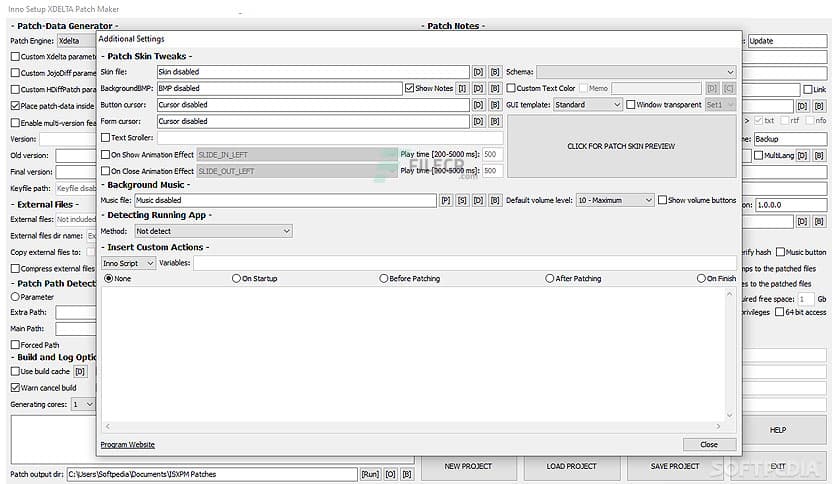Click the Variables input field

pos(464,263)
